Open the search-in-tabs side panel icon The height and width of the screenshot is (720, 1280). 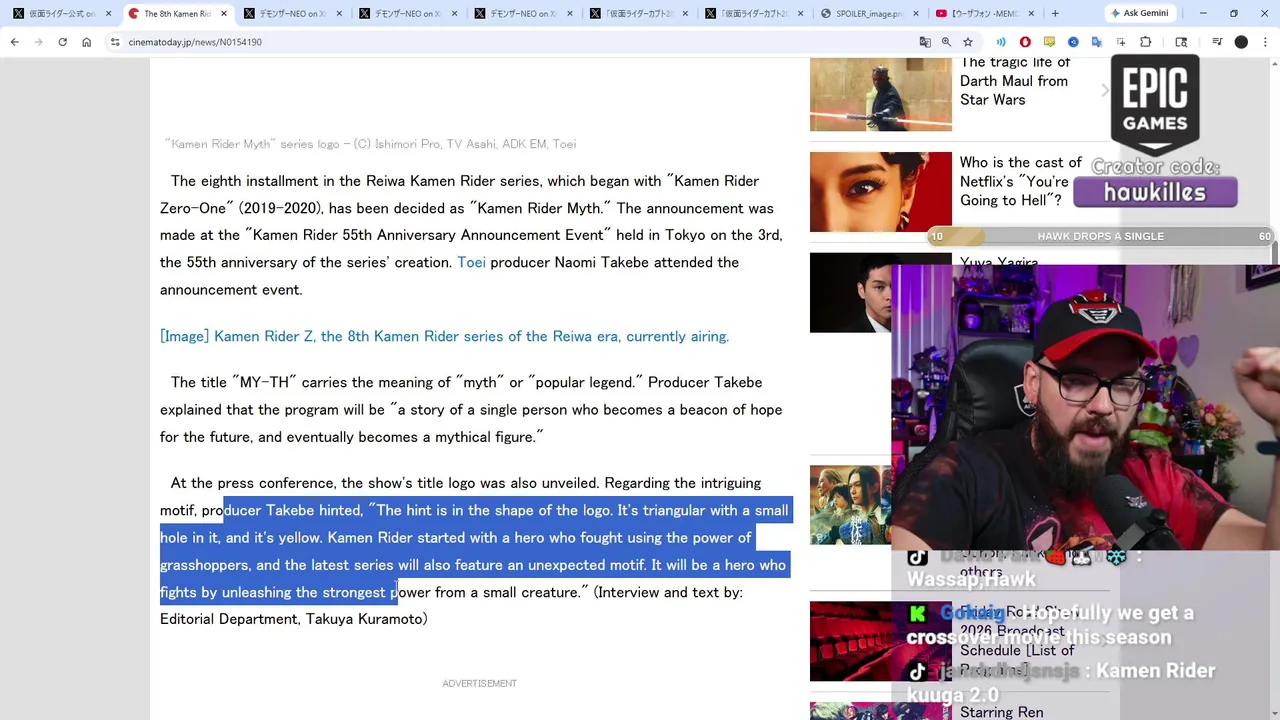pyautogui.click(x=1181, y=42)
